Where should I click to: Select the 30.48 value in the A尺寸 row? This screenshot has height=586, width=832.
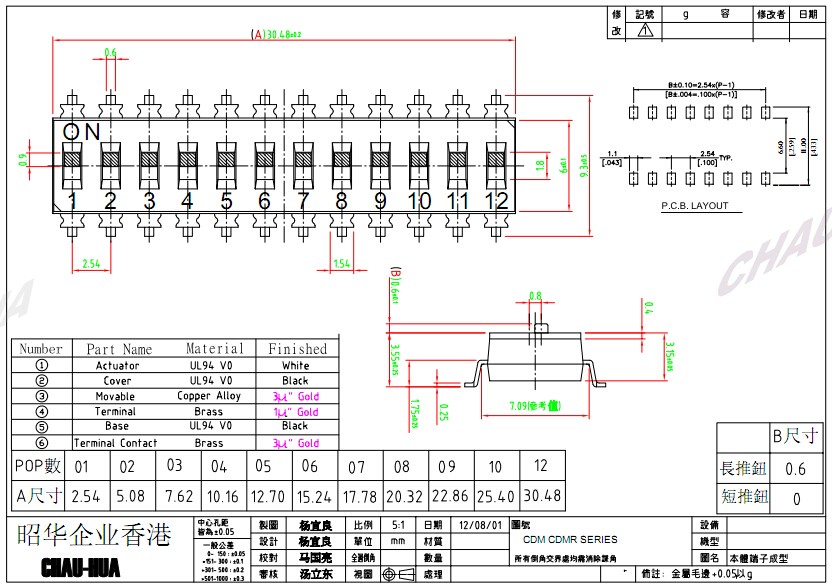542,495
